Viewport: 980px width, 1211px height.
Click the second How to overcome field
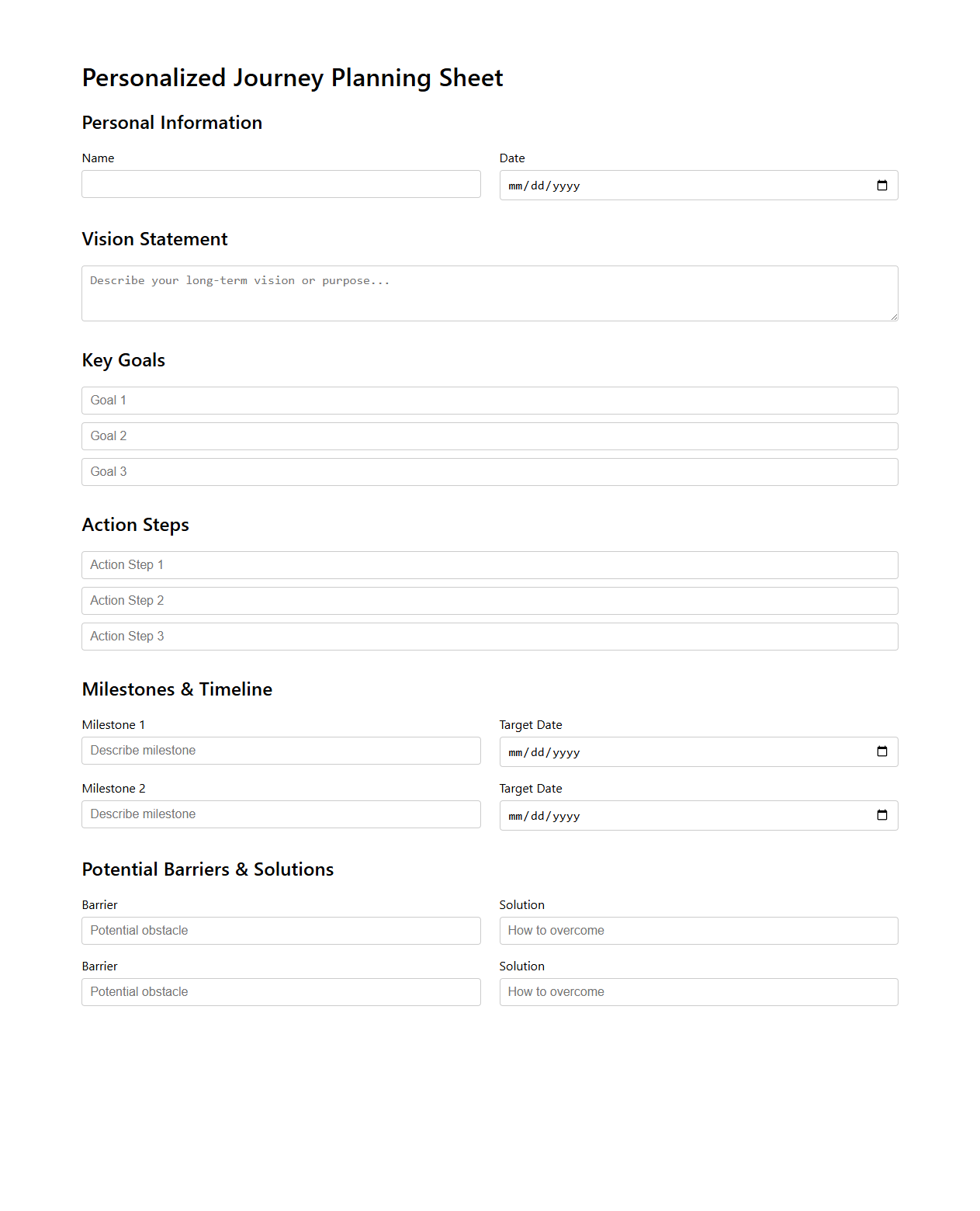pos(698,991)
